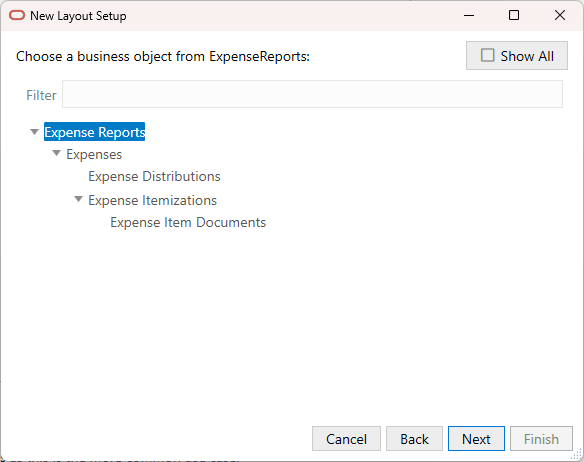584x462 pixels.
Task: Collapse the Expense Reports tree node
Action: [35, 132]
